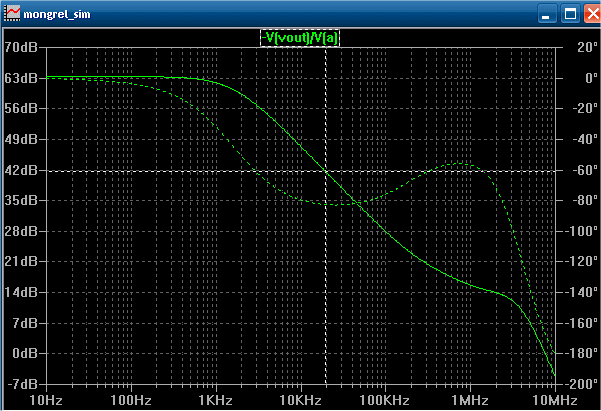Click the 42dB magnitude axis label
This screenshot has height=411, width=601.
click(x=21, y=170)
